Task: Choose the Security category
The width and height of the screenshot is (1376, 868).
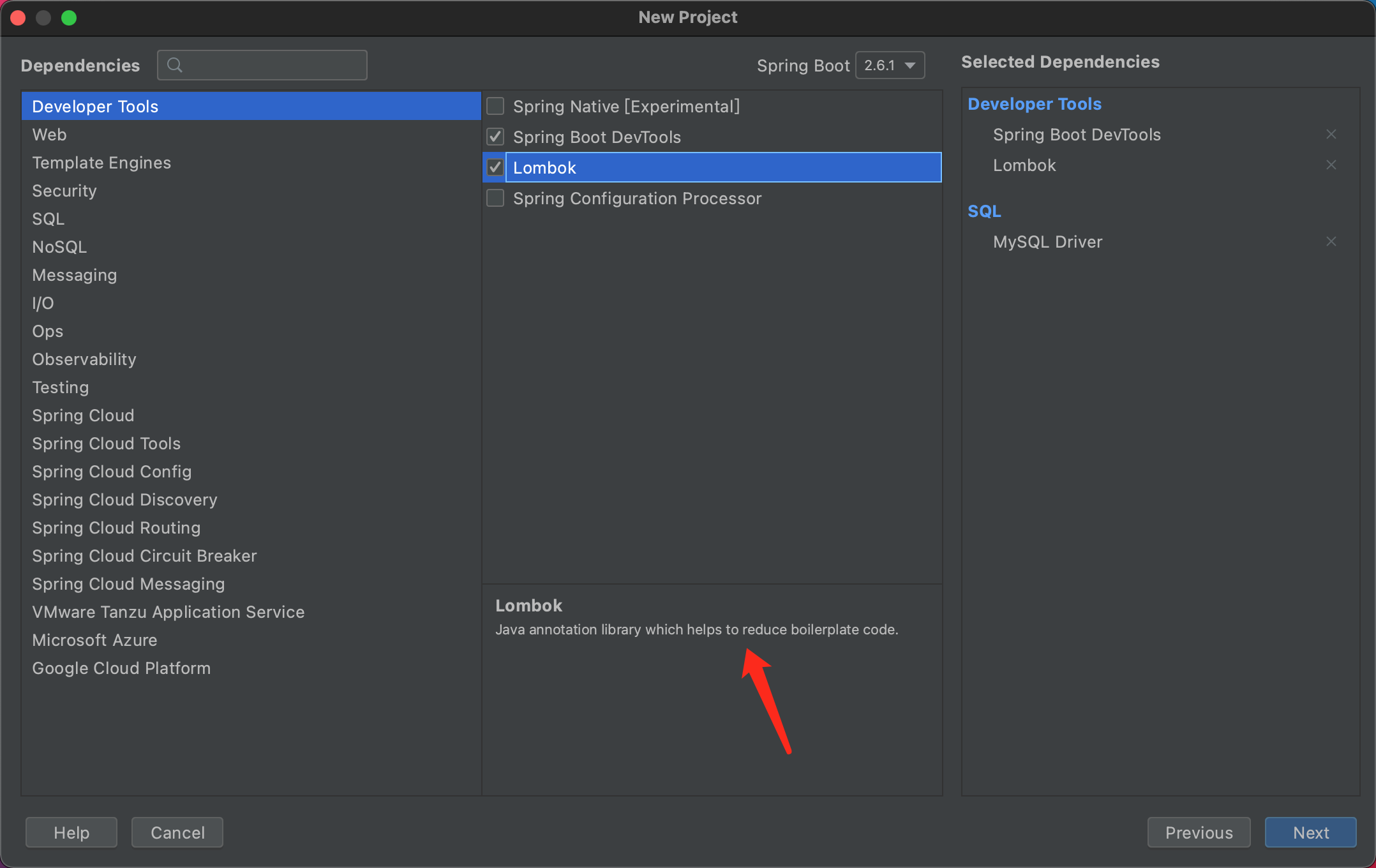Action: (x=64, y=191)
